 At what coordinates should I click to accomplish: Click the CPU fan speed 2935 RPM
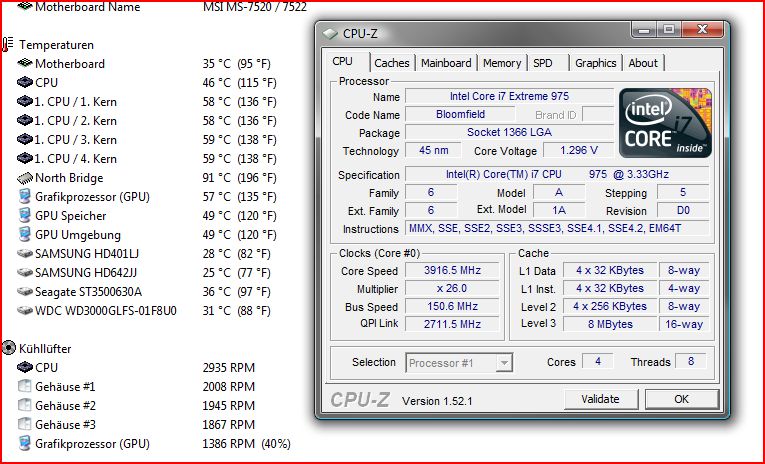click(x=229, y=367)
